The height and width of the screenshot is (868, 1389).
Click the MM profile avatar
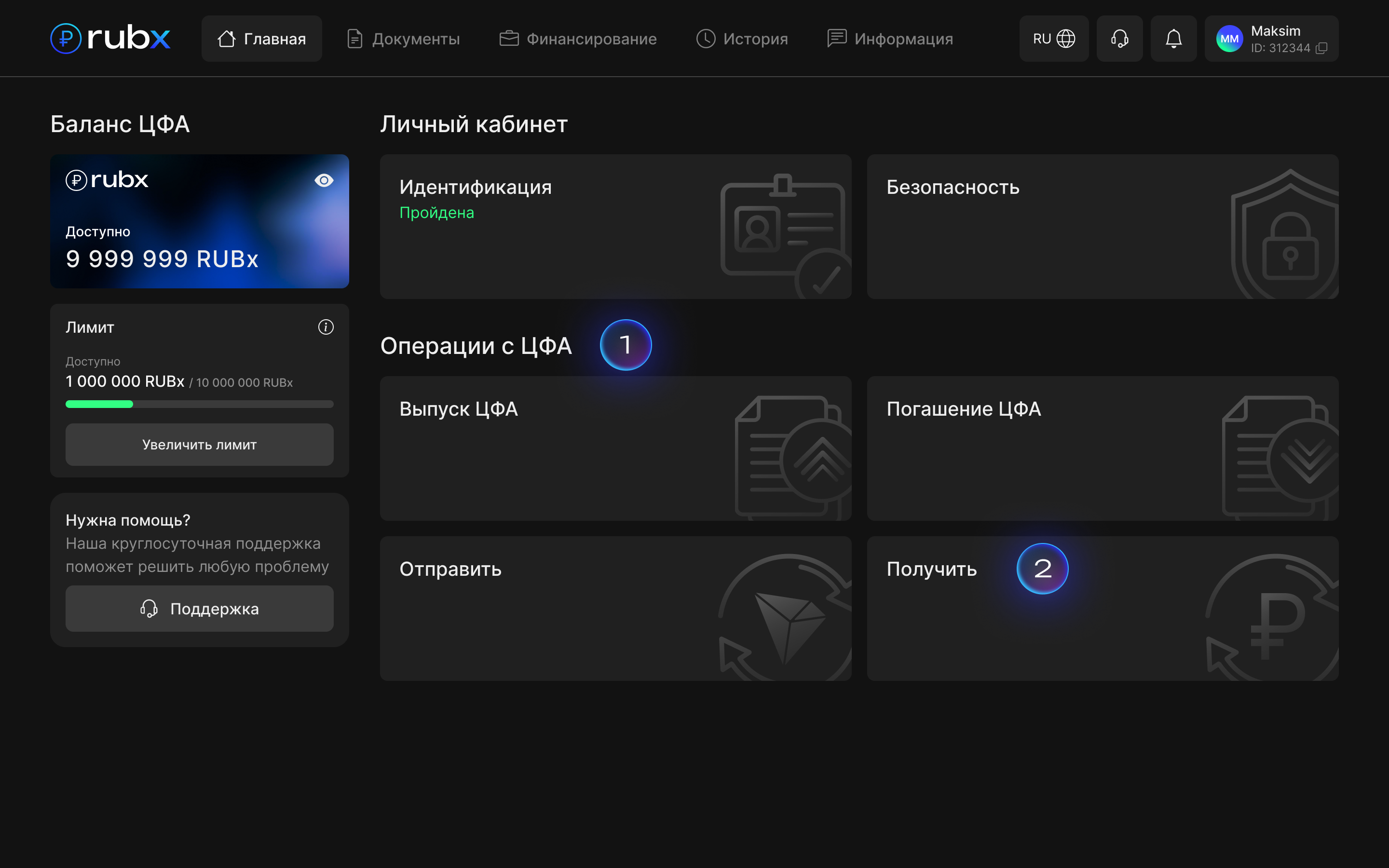coord(1229,39)
